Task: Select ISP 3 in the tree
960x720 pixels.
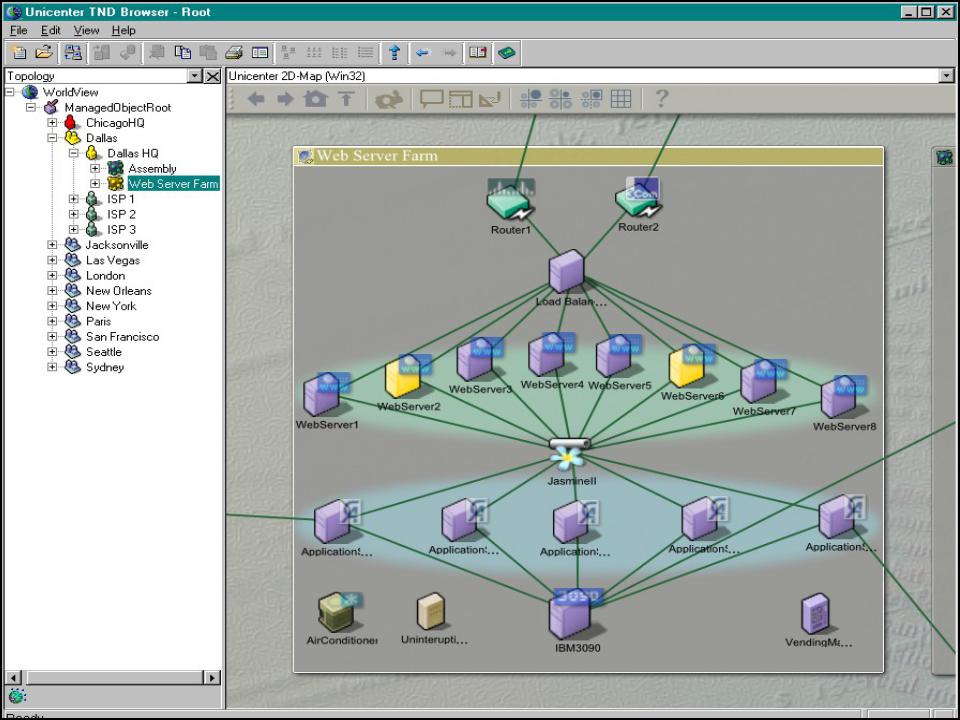Action: [121, 230]
